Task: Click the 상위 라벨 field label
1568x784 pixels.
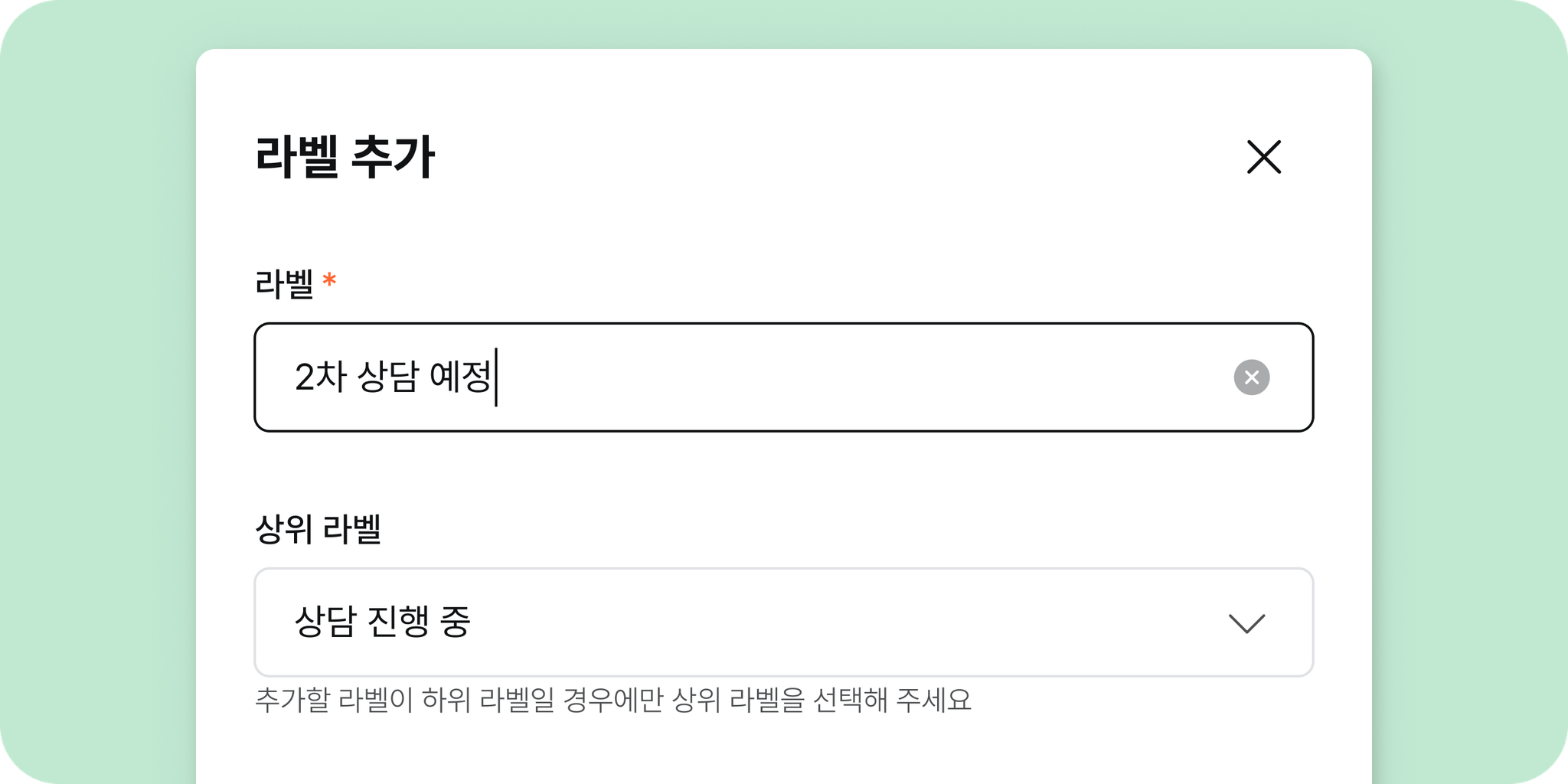Action: click(318, 529)
